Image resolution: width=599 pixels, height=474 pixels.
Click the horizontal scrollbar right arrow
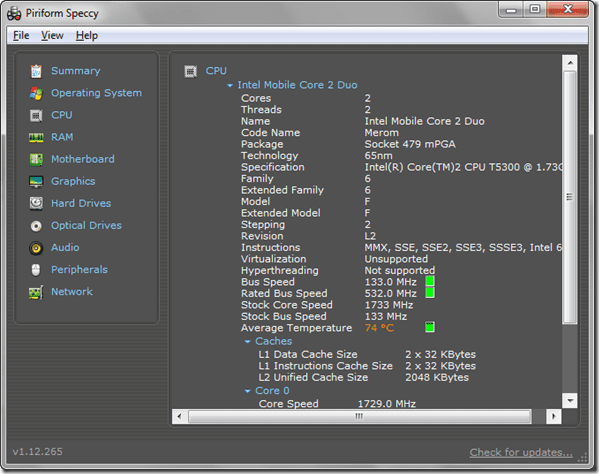pos(554,417)
